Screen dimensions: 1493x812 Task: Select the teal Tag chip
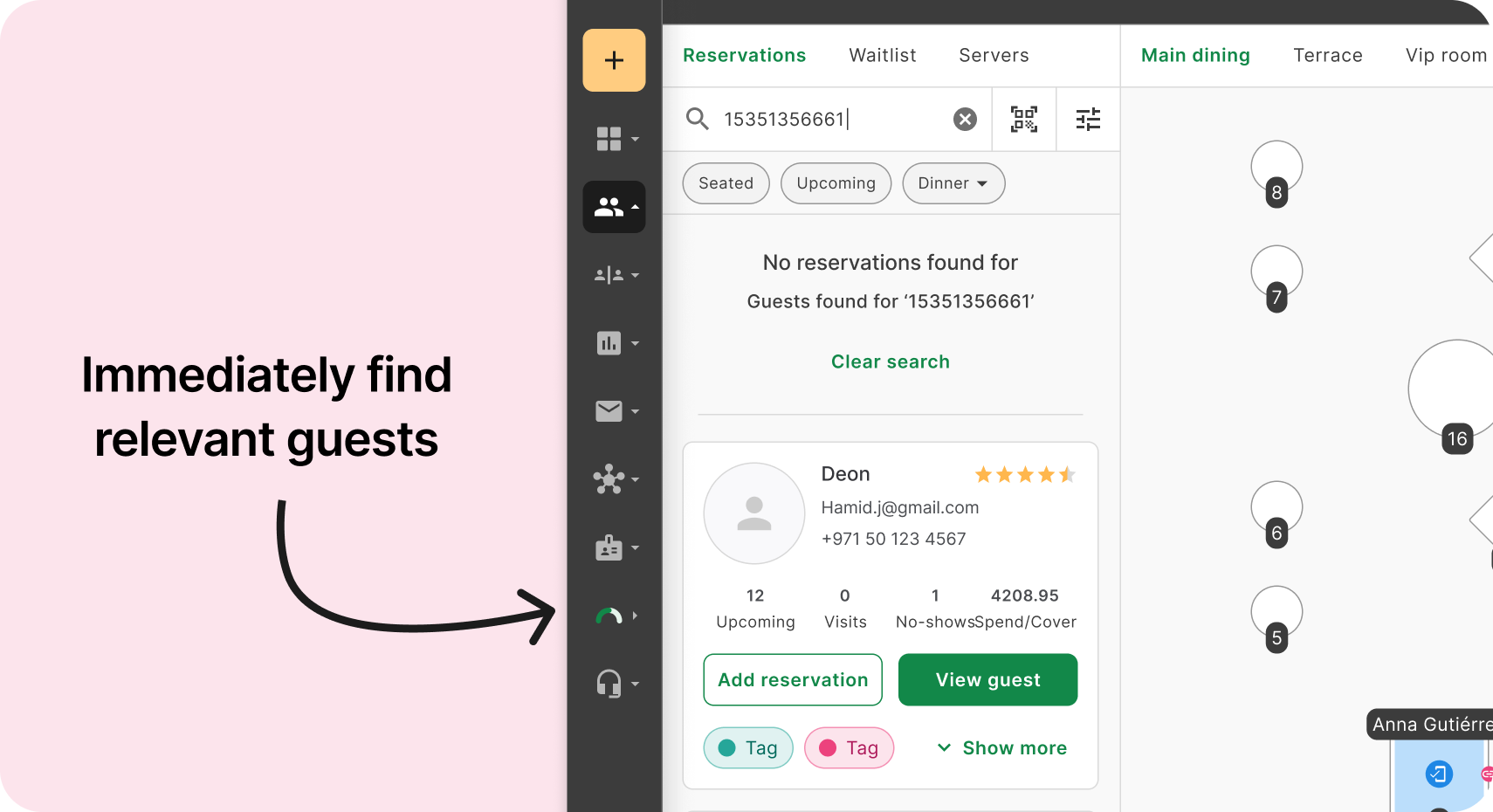point(748,748)
